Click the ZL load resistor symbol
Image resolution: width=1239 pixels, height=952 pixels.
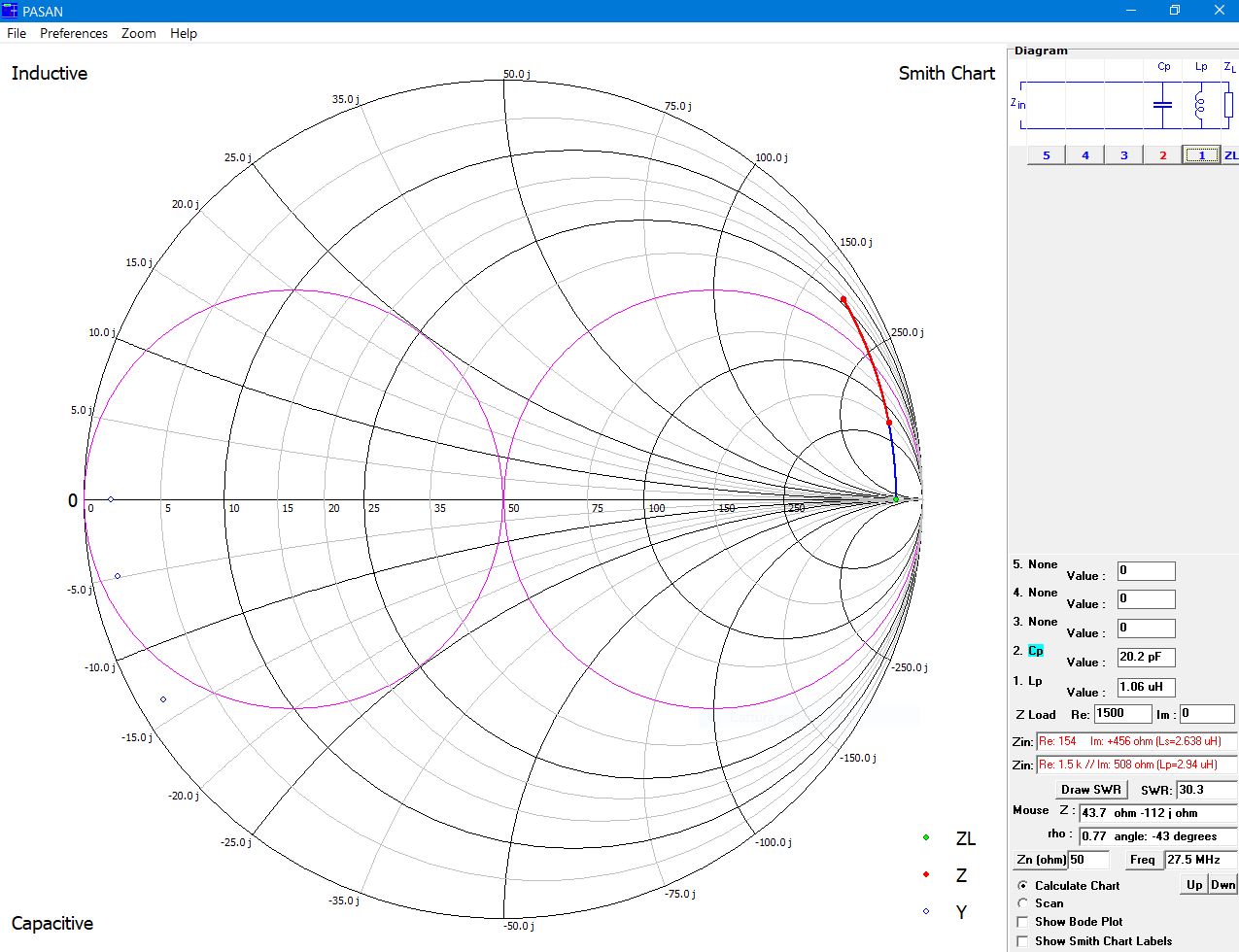point(1228,104)
